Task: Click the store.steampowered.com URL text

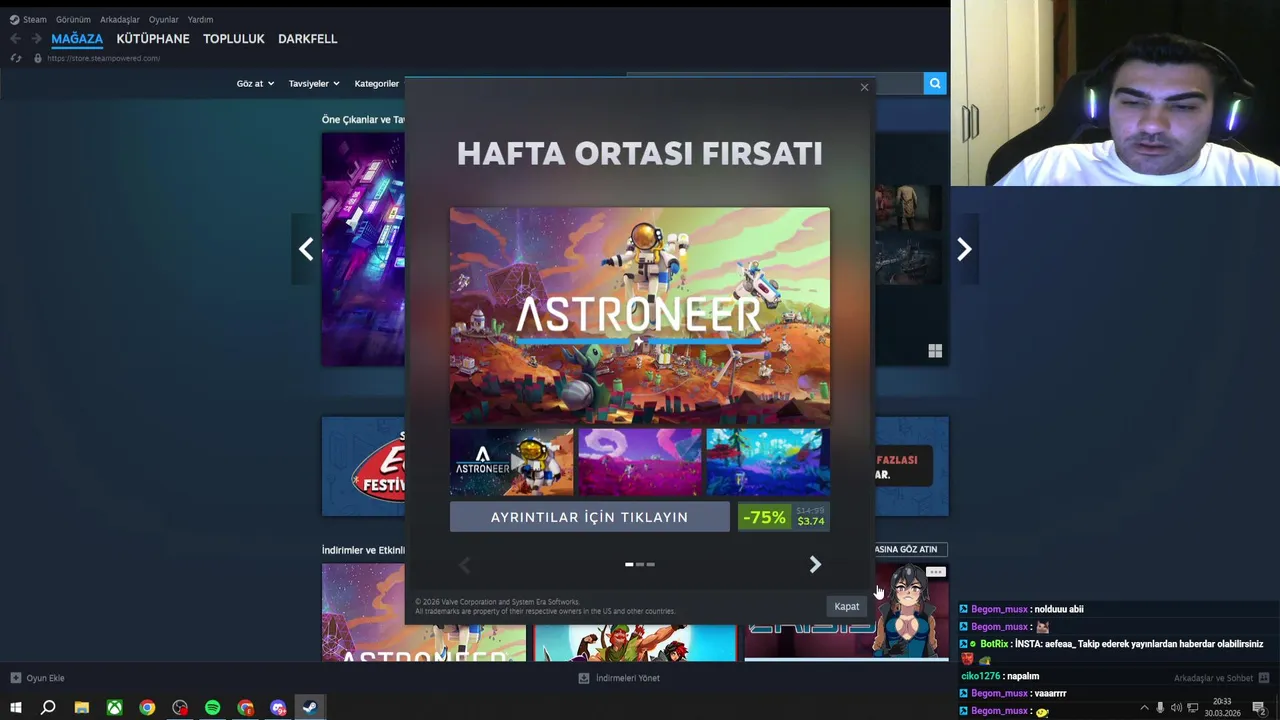Action: click(x=103, y=58)
